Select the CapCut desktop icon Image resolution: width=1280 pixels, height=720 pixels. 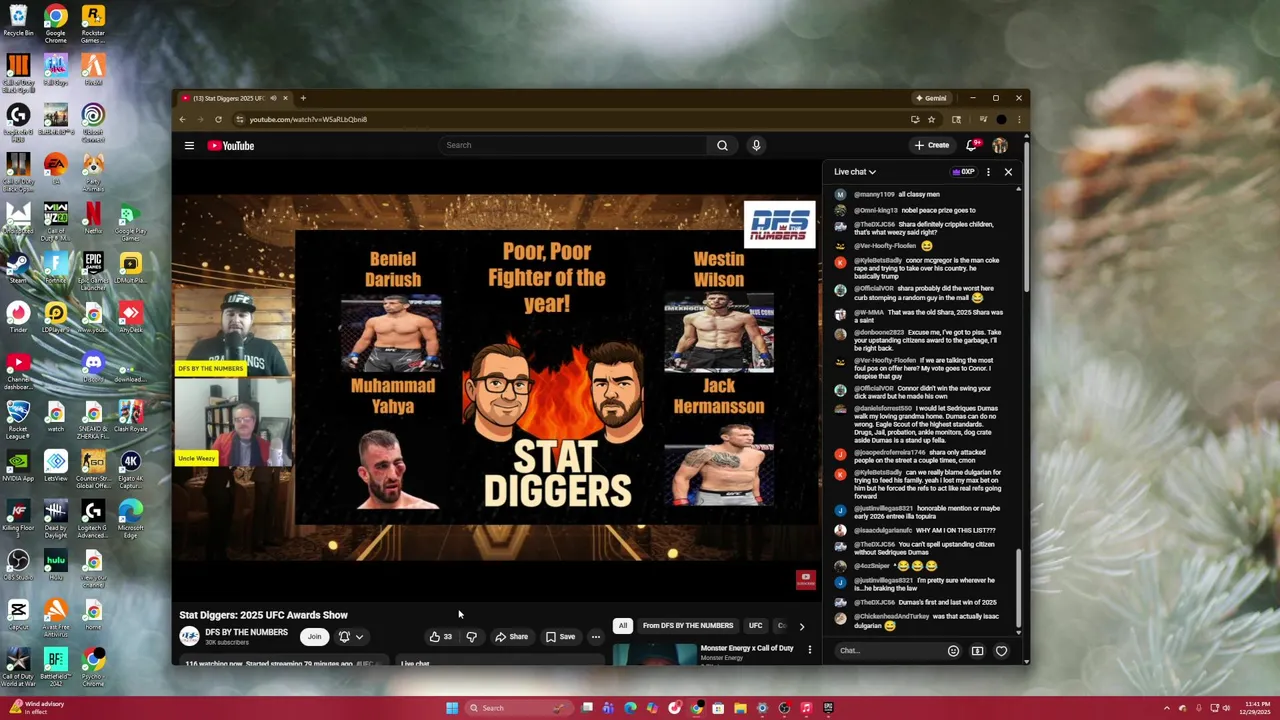click(18, 614)
